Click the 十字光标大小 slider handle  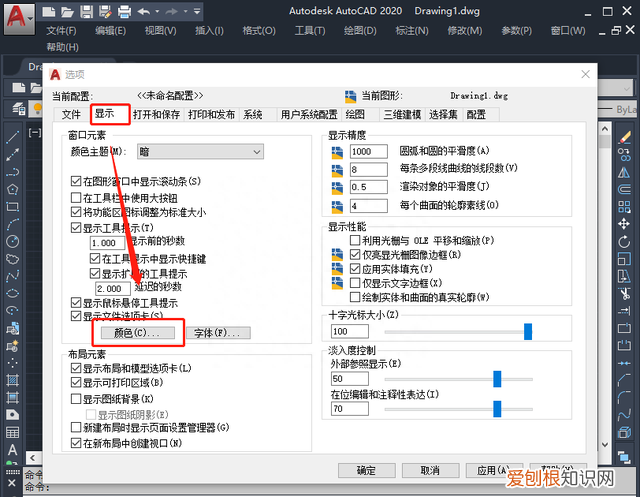[x=528, y=331]
